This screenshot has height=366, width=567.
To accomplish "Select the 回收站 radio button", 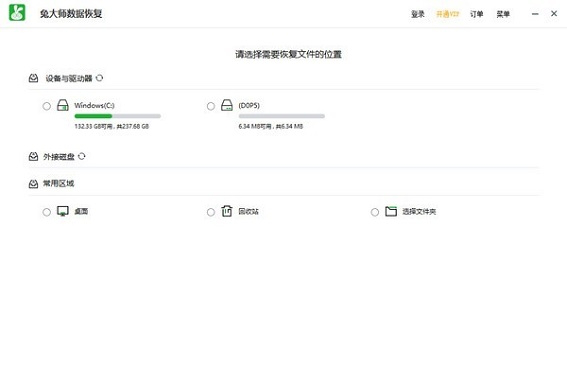I will (x=210, y=212).
